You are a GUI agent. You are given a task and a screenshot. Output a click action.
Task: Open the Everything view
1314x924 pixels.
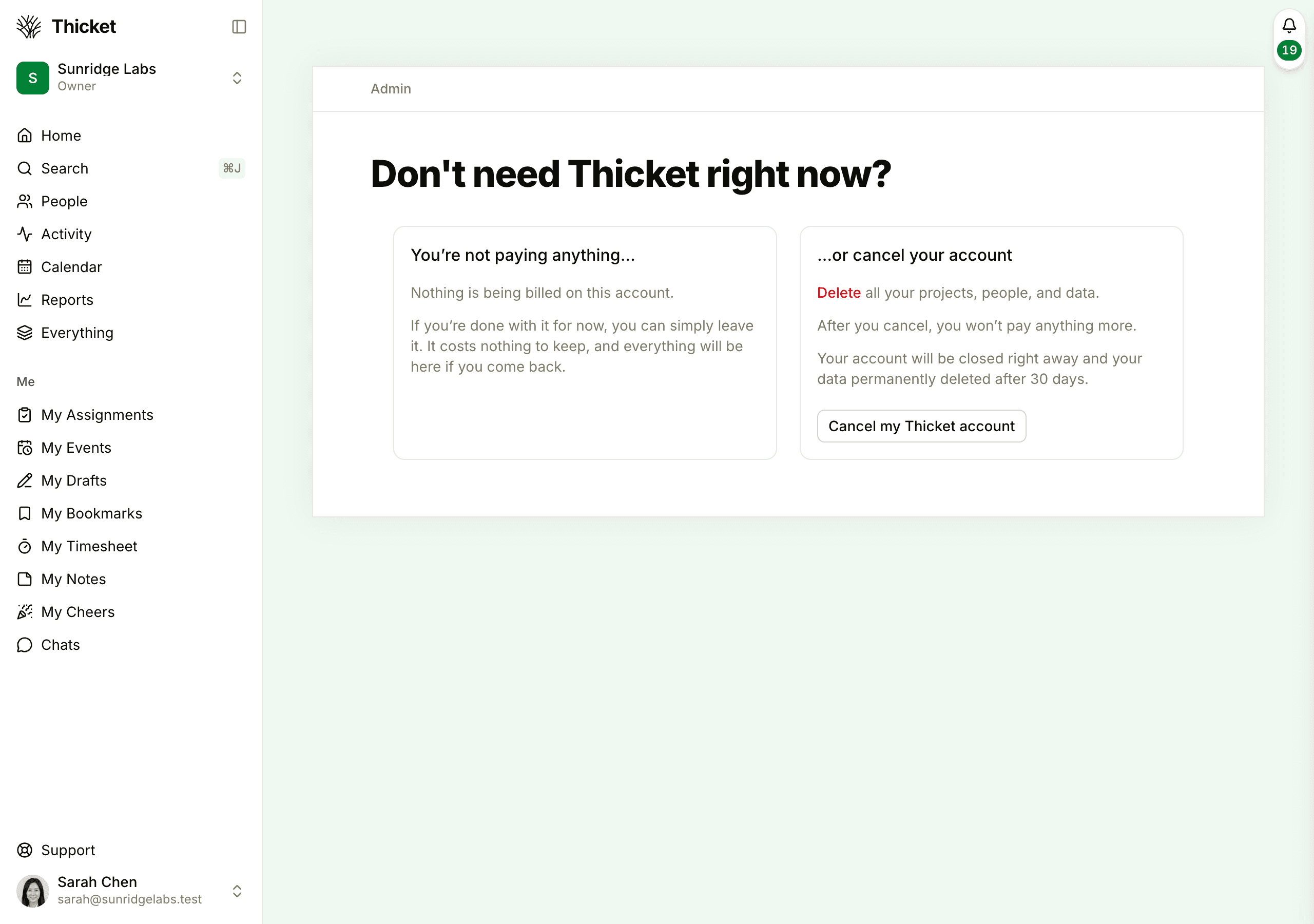click(131, 333)
